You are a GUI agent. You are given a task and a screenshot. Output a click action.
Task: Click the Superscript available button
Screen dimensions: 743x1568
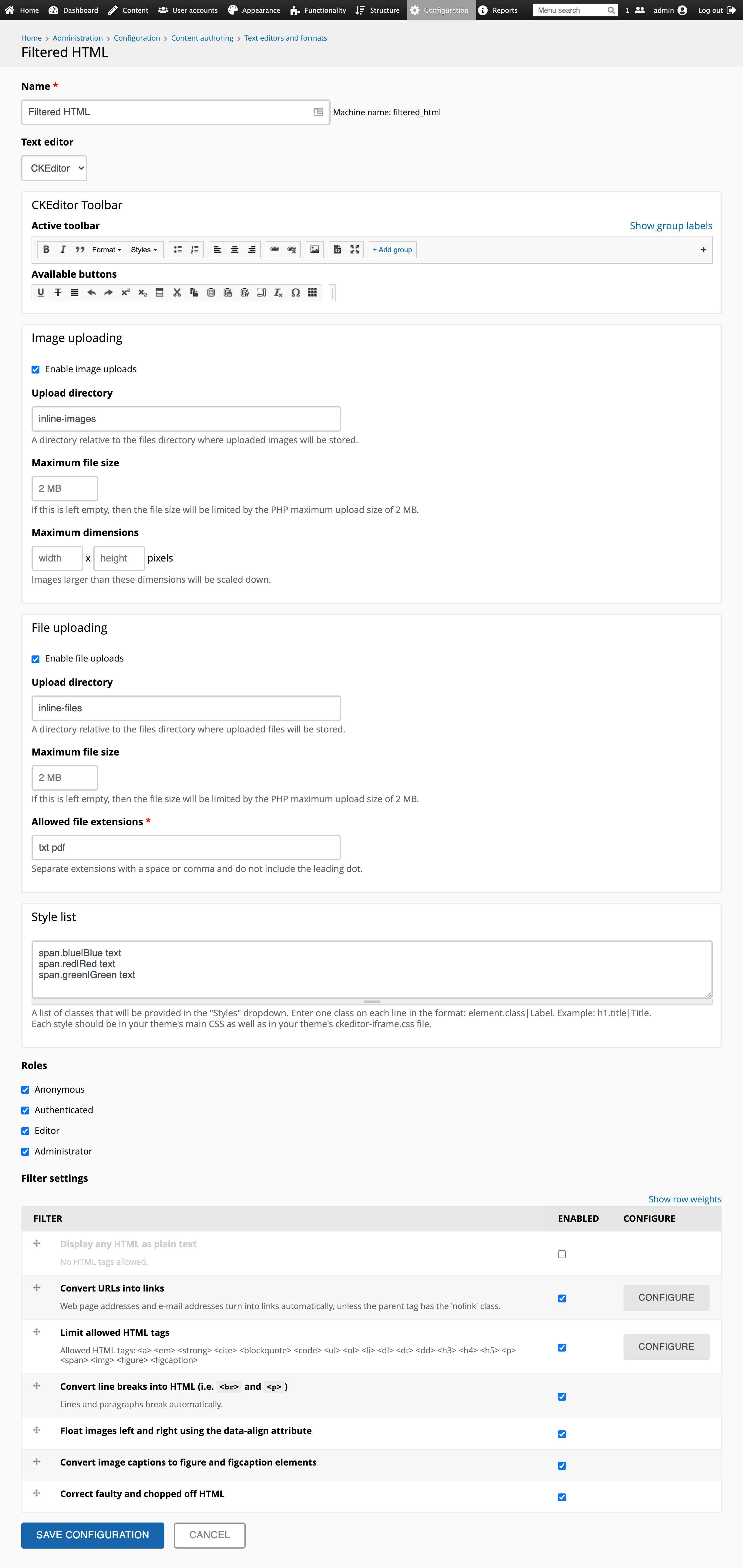[x=126, y=292]
